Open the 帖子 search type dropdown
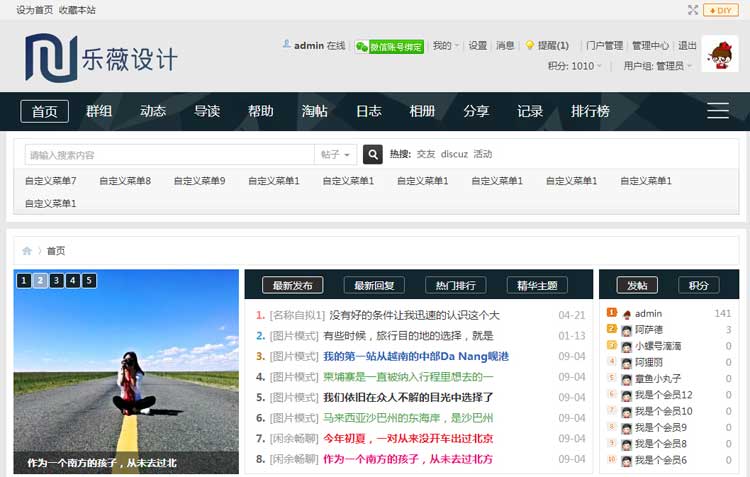The width and height of the screenshot is (750, 477). click(336, 155)
